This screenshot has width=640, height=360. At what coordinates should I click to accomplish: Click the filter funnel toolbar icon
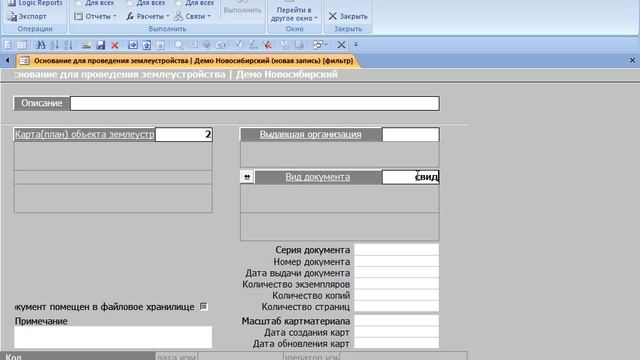[239, 45]
